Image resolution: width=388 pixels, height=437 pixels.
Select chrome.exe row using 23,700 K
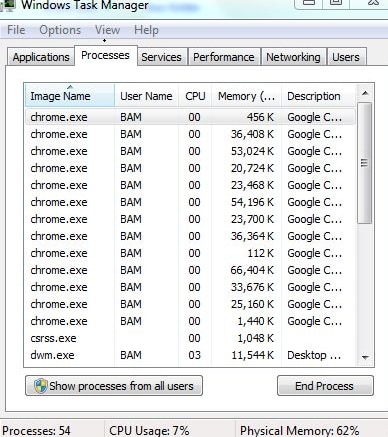tap(190, 219)
